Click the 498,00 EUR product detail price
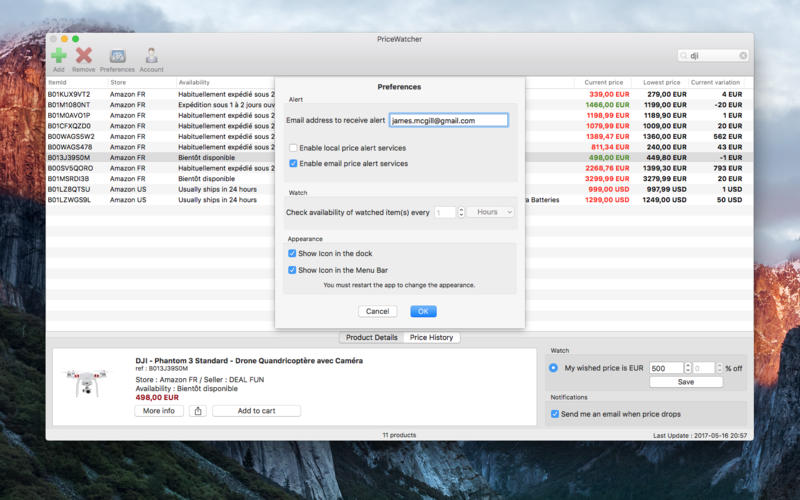Image resolution: width=800 pixels, height=500 pixels. pos(157,397)
